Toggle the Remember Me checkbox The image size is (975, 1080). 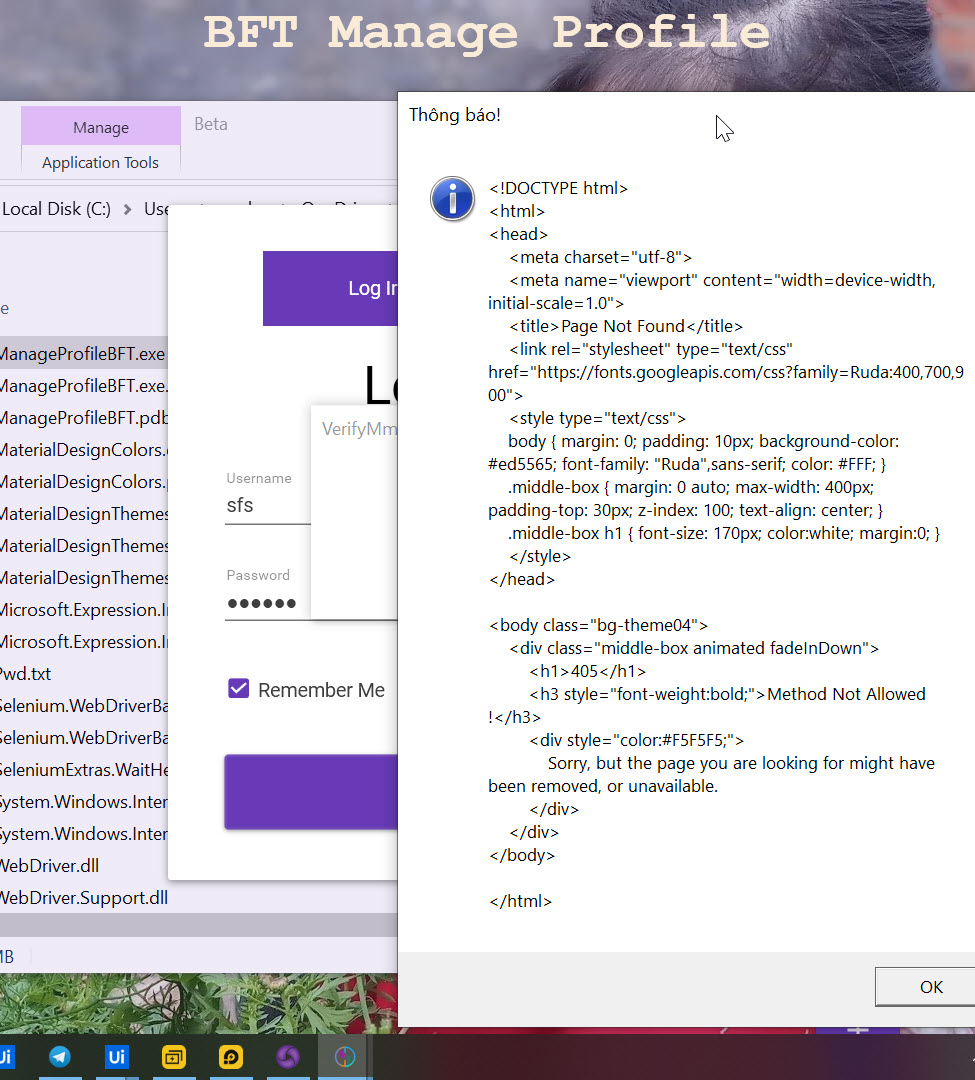pos(238,688)
